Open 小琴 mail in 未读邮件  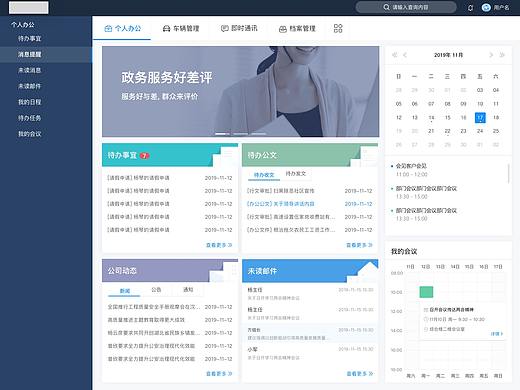click(310, 353)
